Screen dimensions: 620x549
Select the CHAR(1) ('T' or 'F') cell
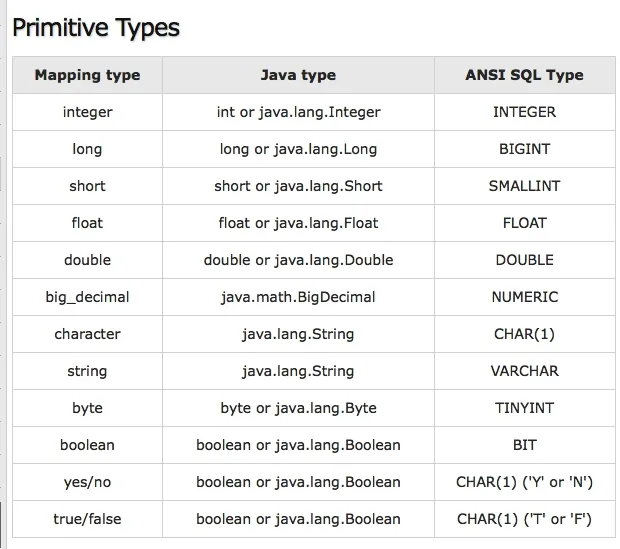[x=525, y=519]
